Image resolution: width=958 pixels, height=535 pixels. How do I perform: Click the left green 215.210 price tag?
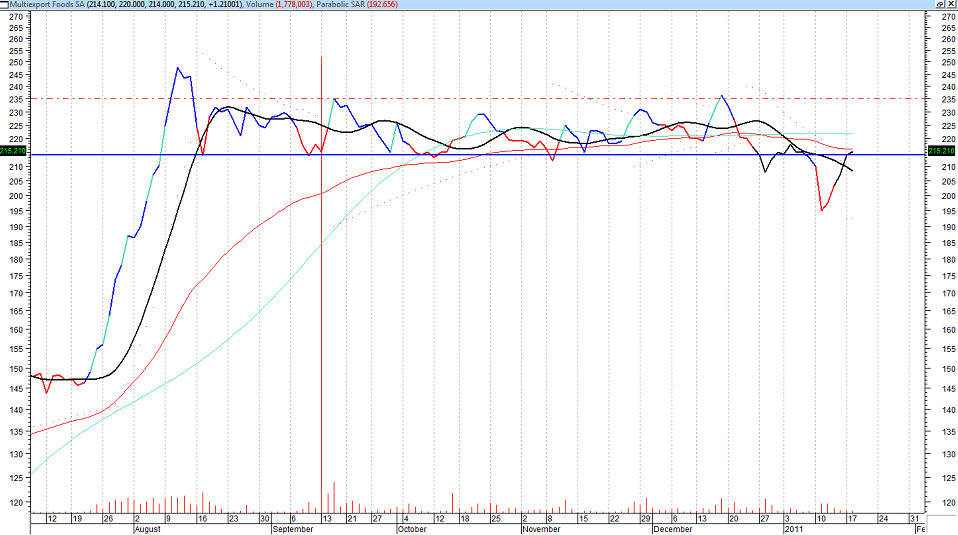point(13,151)
